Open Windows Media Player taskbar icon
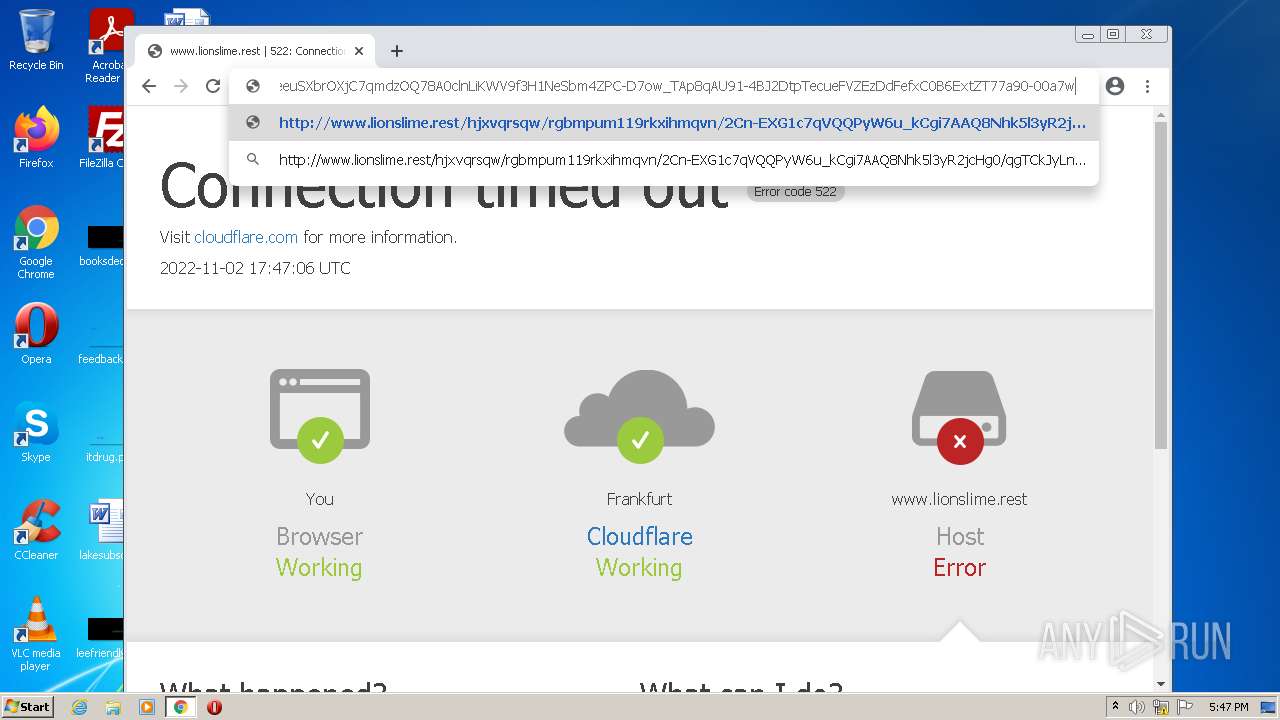Screen dimensions: 1280x720 pyautogui.click(x=147, y=707)
